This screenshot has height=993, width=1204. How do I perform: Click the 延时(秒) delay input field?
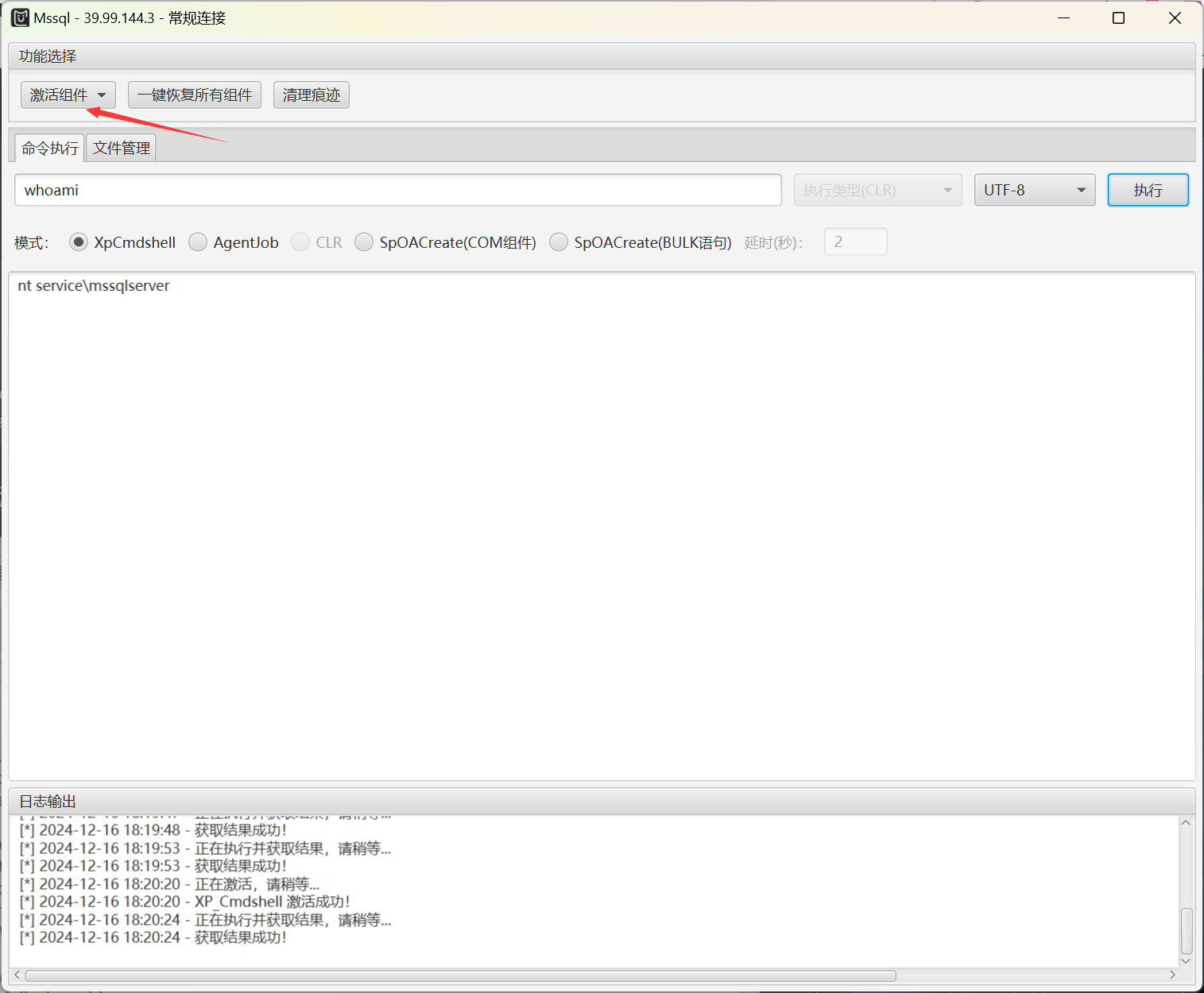point(856,241)
